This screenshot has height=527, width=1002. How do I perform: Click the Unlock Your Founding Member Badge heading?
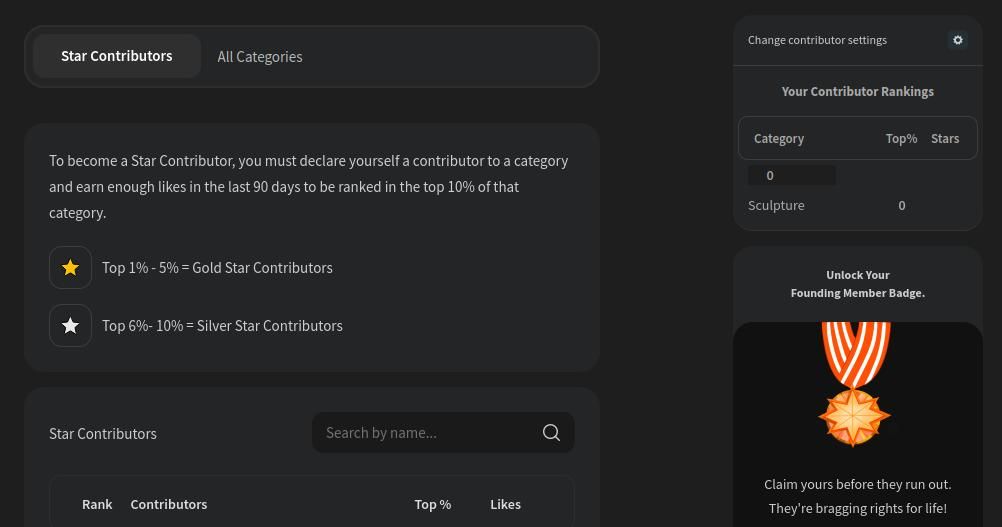pyautogui.click(x=858, y=284)
